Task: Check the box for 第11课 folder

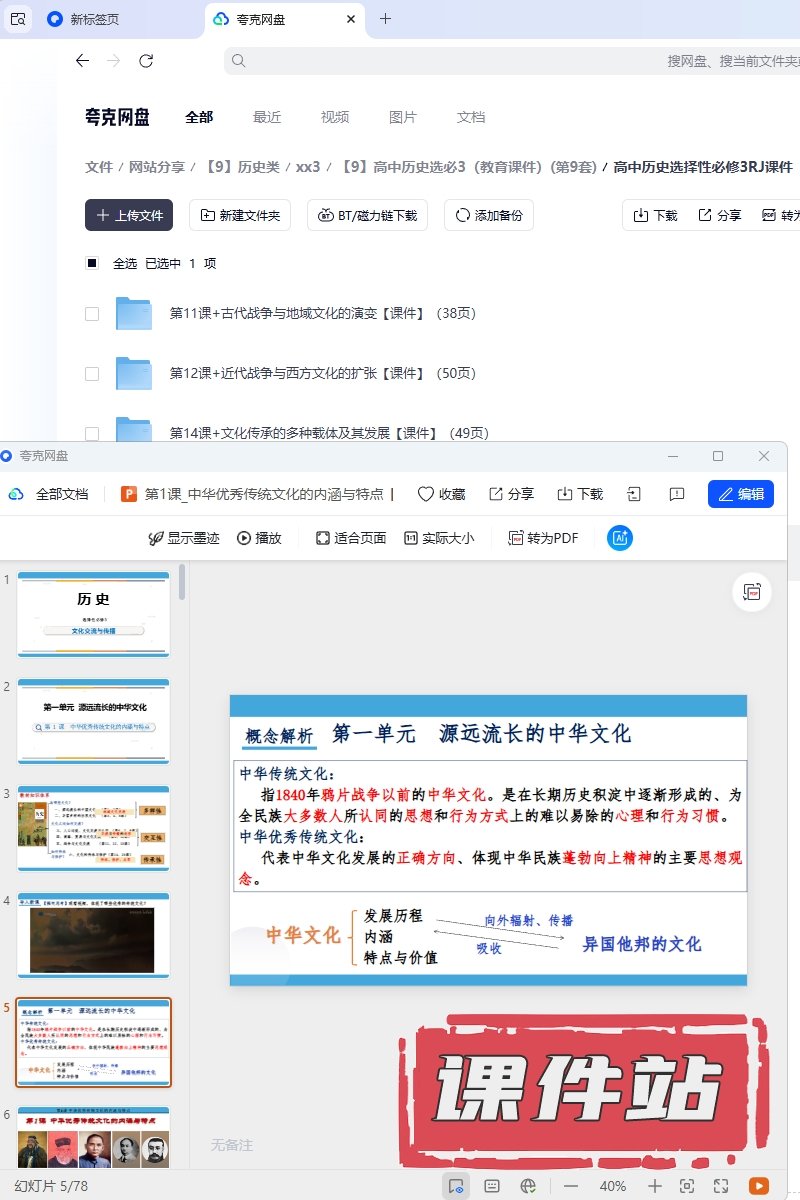Action: pos(92,314)
